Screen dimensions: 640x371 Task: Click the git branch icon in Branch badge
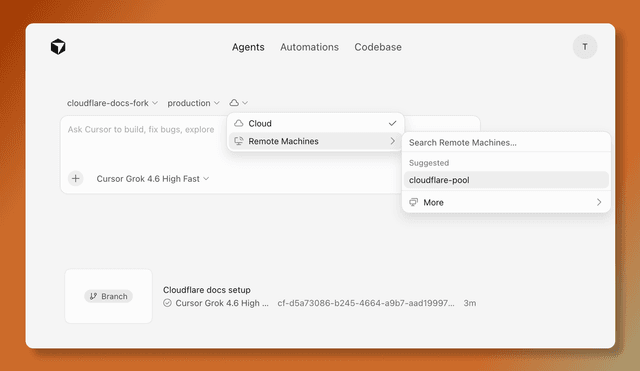coord(93,296)
